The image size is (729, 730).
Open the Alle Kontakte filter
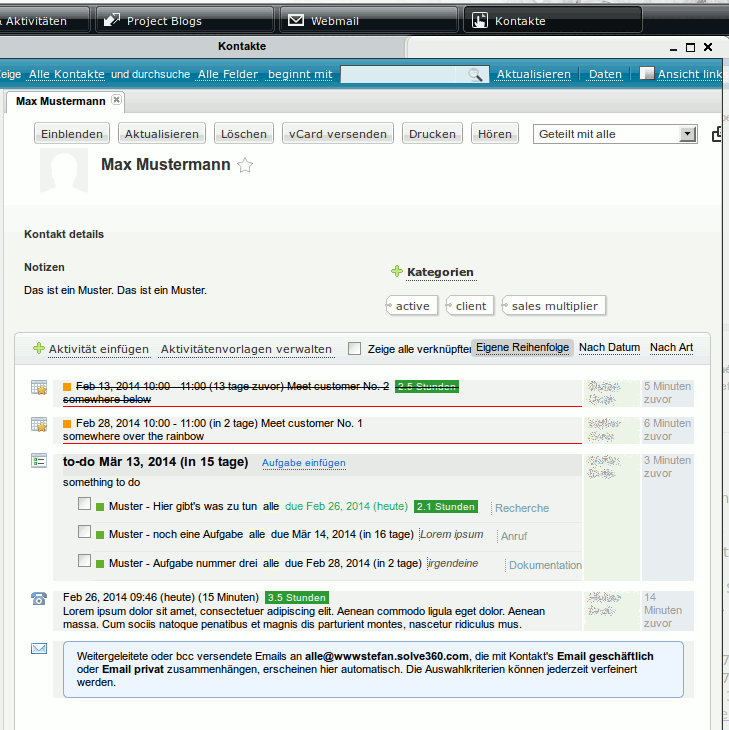[67, 74]
